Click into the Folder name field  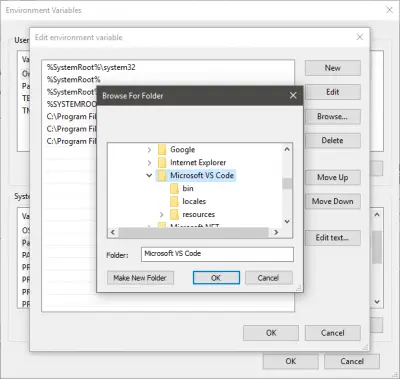(x=217, y=254)
